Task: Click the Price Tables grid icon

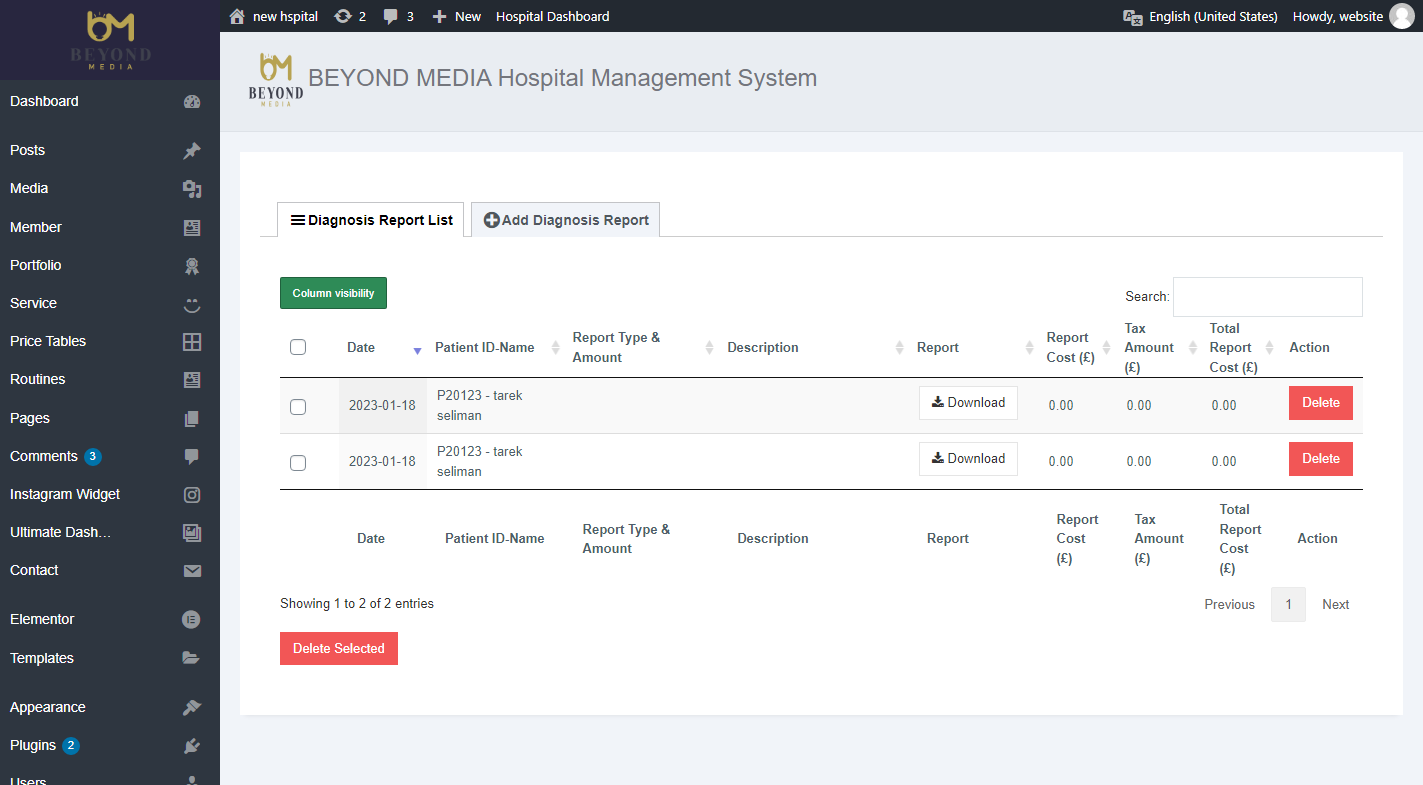Action: 192,342
